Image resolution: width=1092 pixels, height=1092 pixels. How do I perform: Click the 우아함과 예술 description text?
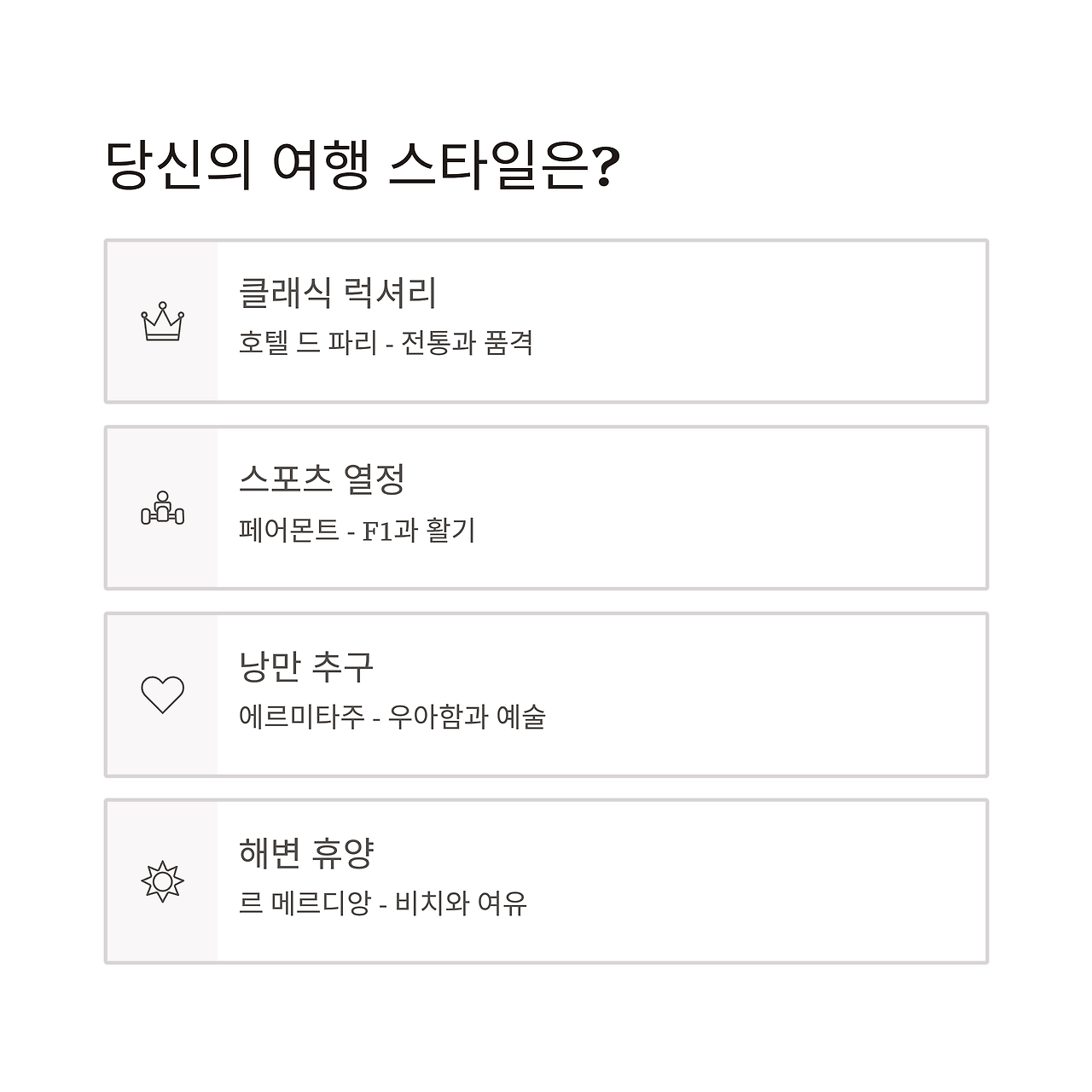tap(467, 717)
